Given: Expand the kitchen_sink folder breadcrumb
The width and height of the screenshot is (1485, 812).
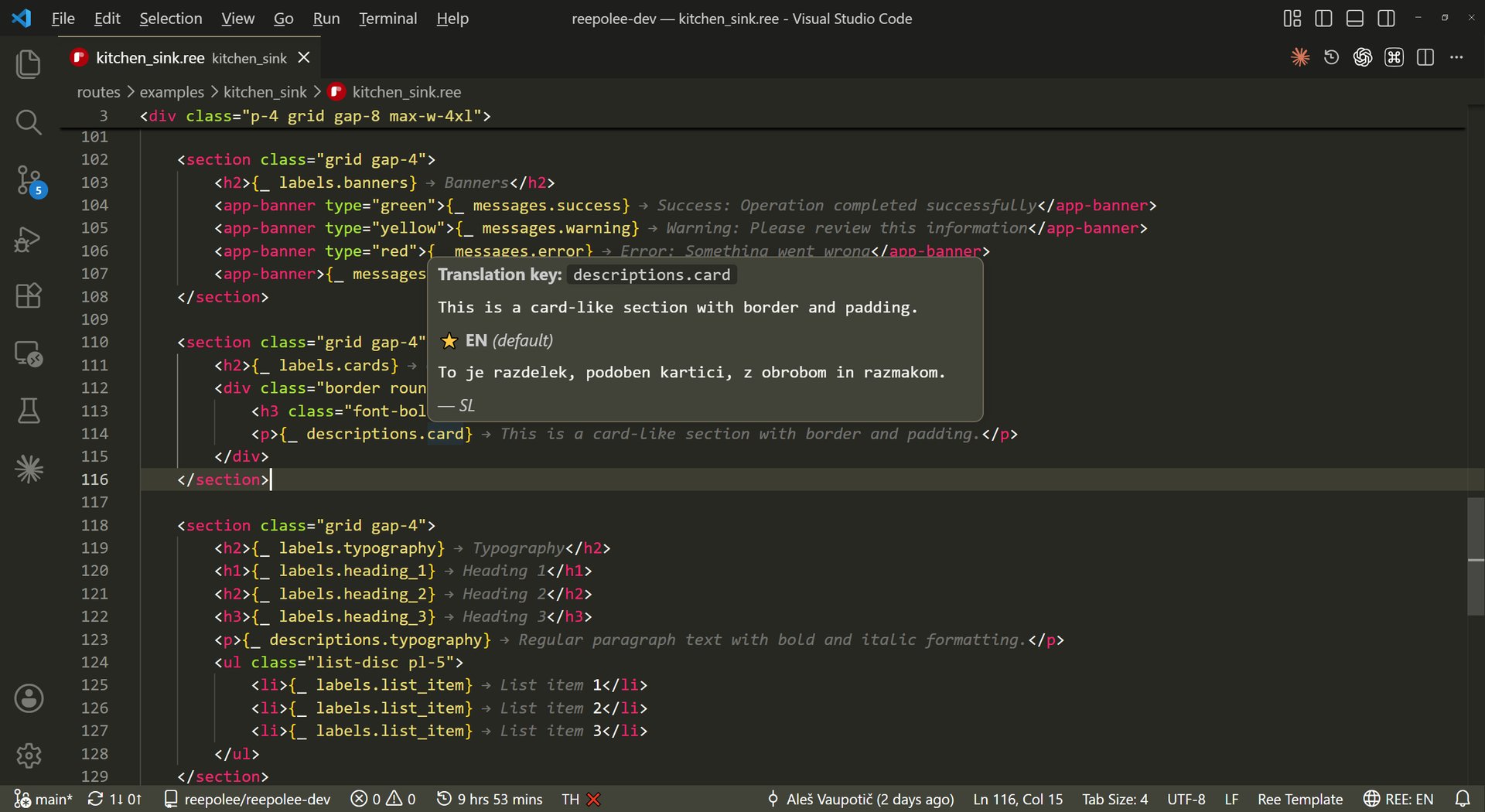Looking at the screenshot, I should [265, 92].
